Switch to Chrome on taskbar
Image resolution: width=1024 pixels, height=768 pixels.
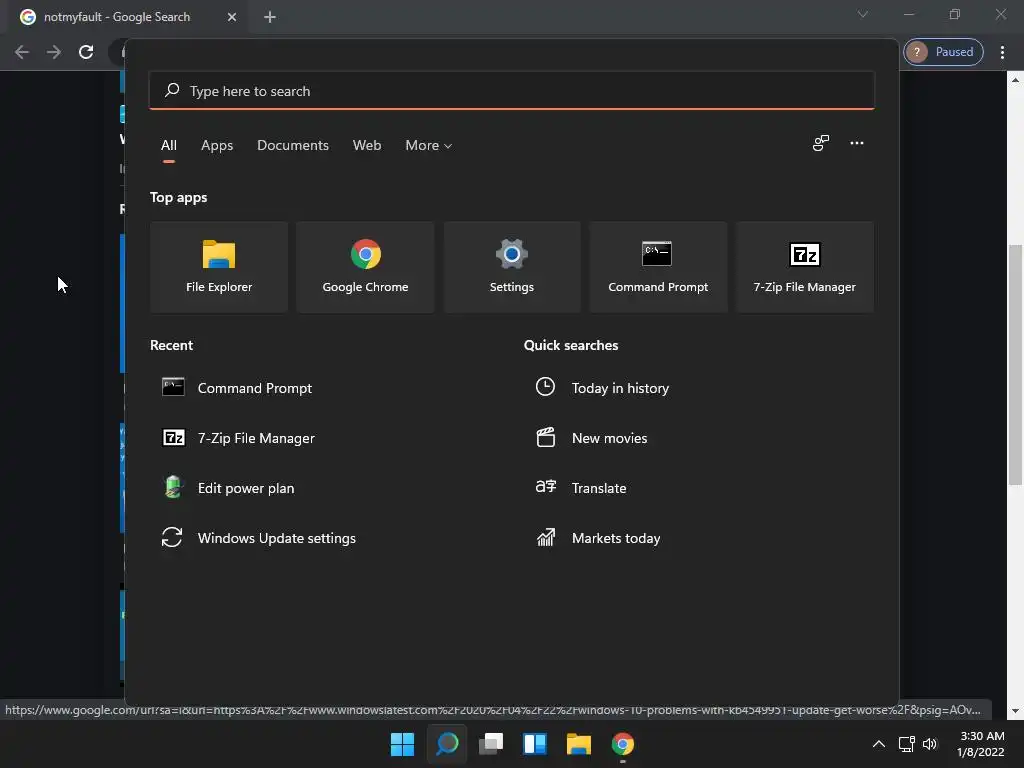point(622,744)
